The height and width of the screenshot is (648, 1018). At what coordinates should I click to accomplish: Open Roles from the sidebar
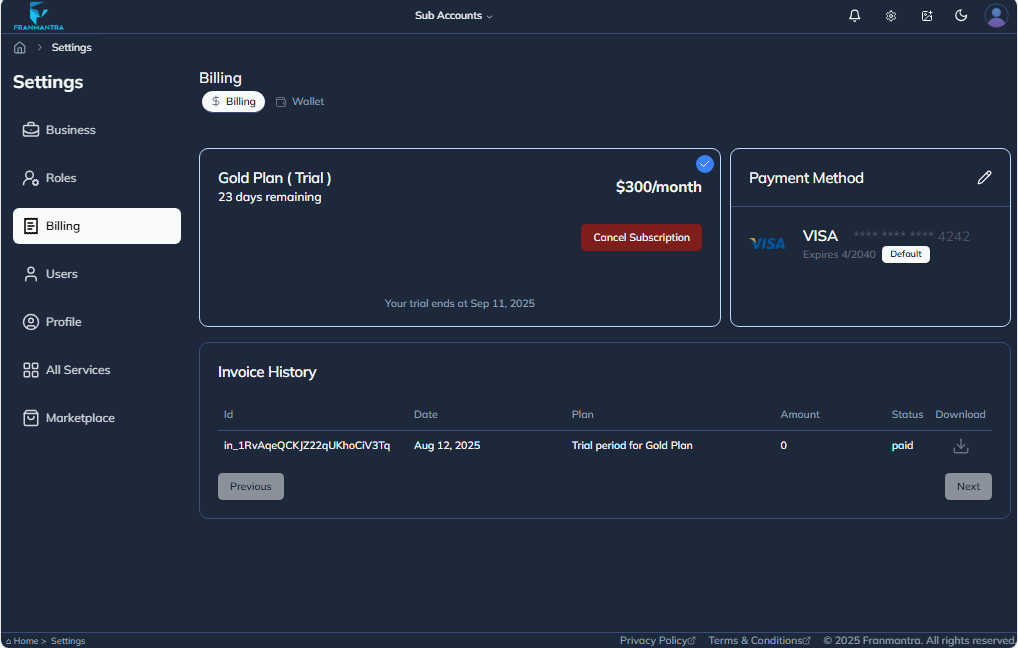click(60, 177)
